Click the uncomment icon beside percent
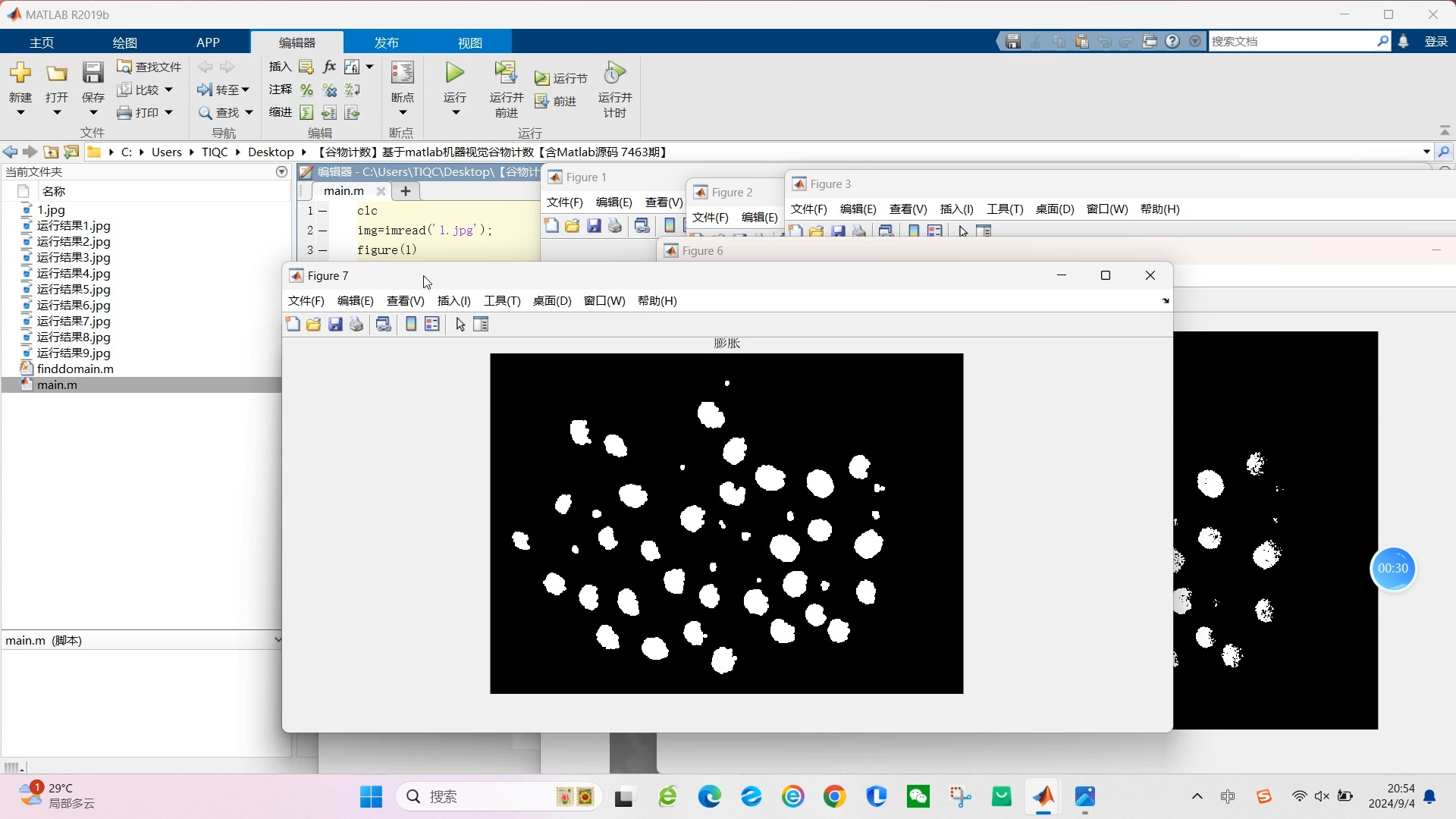Screen dimensions: 1456x819 (x=329, y=90)
